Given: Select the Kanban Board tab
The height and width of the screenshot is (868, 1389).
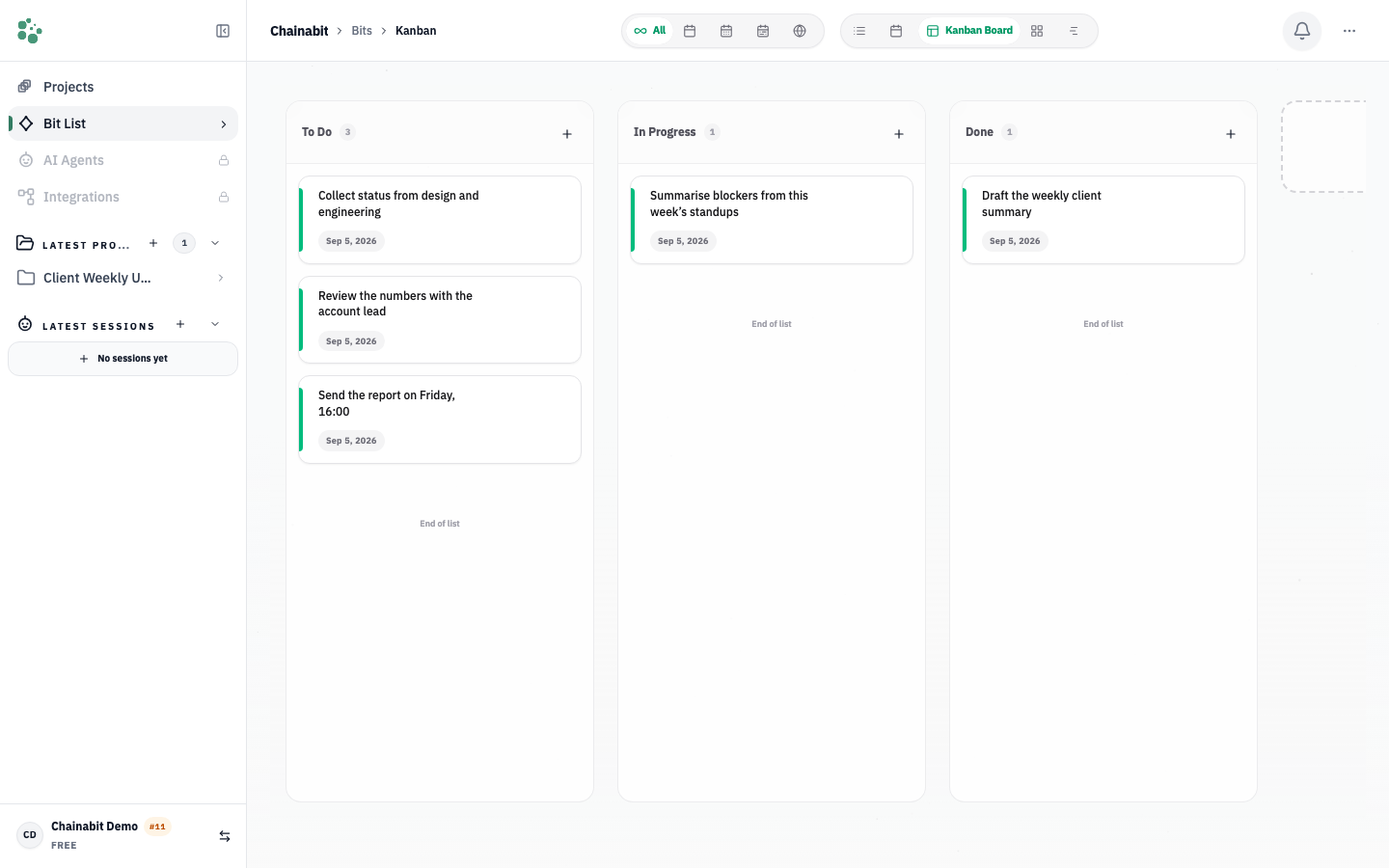Looking at the screenshot, I should pos(969,31).
